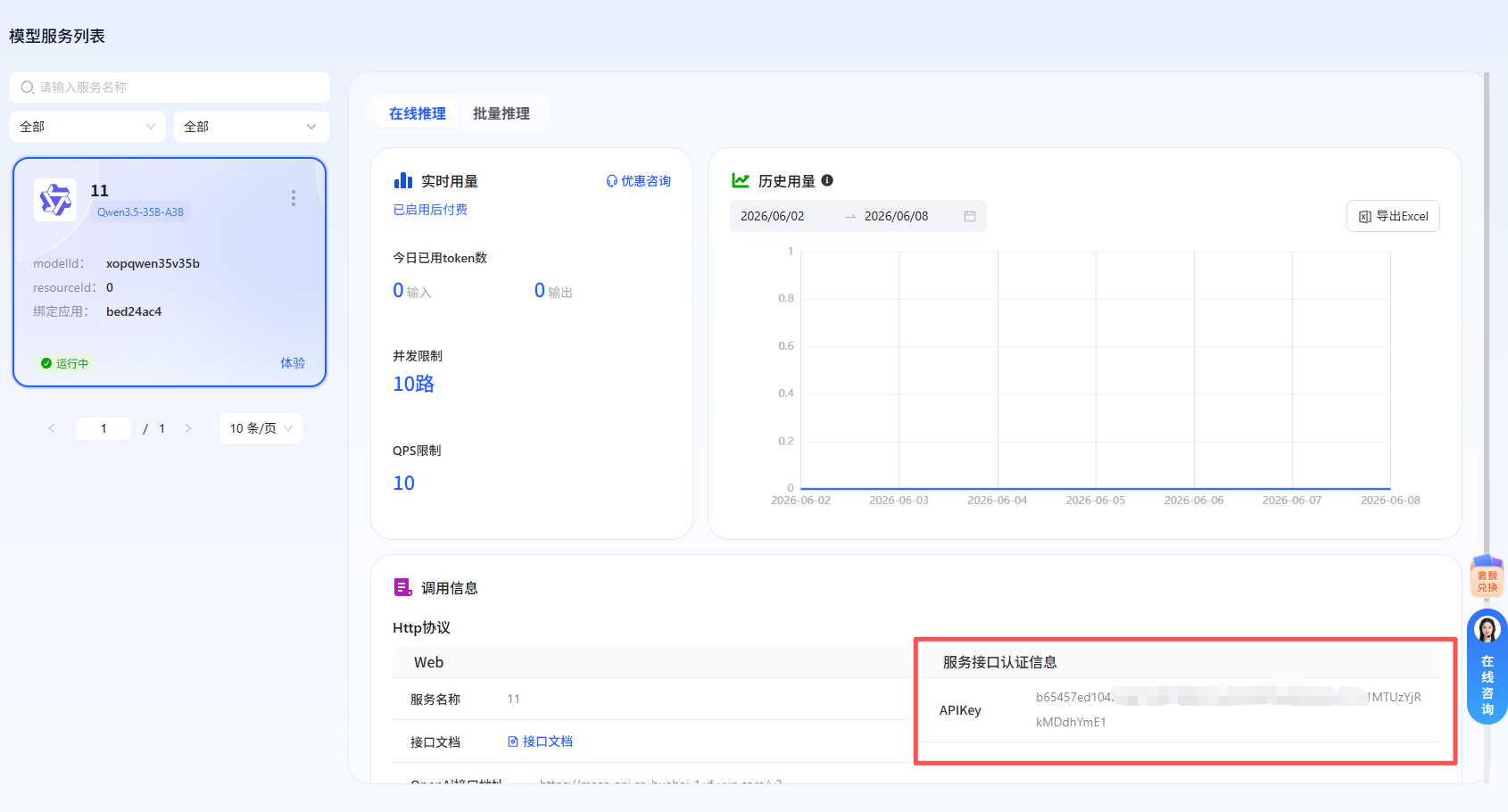Expand the first 全部 filter dropdown
This screenshot has width=1508, height=812.
coord(87,127)
